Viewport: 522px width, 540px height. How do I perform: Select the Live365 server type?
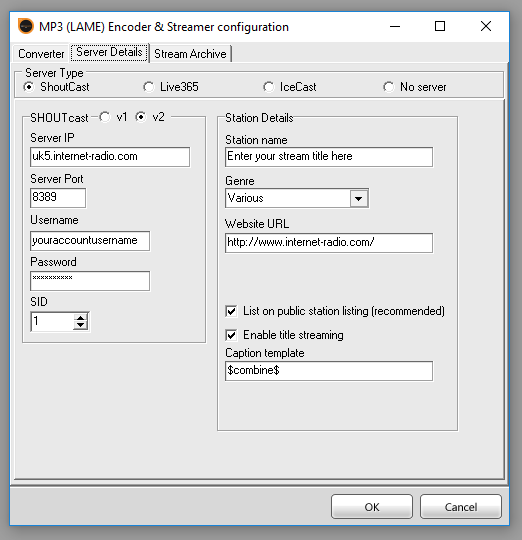click(x=149, y=87)
